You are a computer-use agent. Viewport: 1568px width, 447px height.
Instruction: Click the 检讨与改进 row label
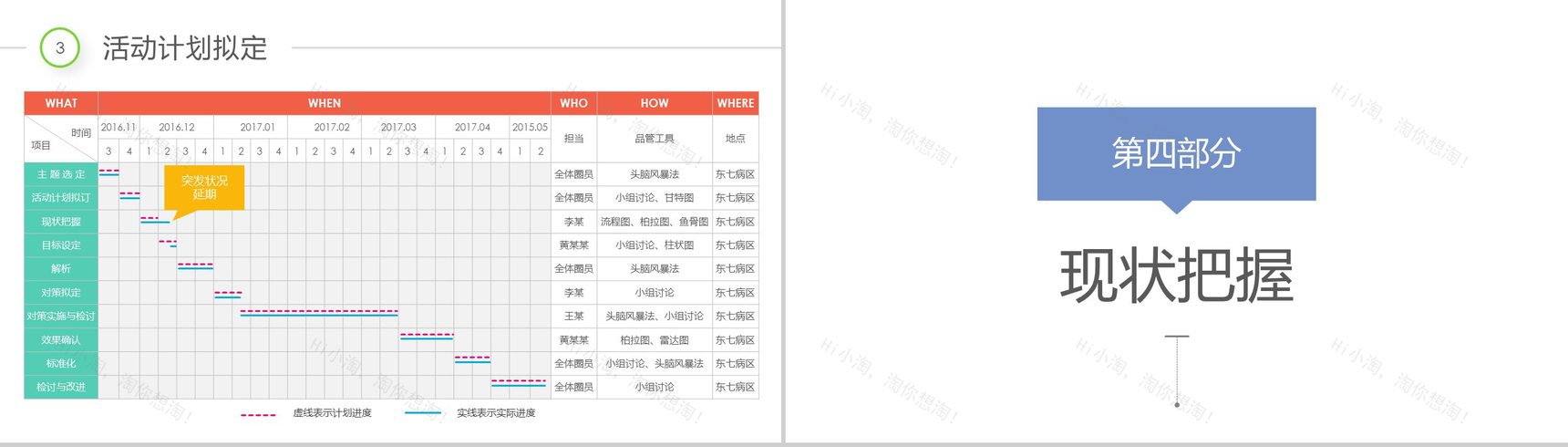tap(61, 387)
